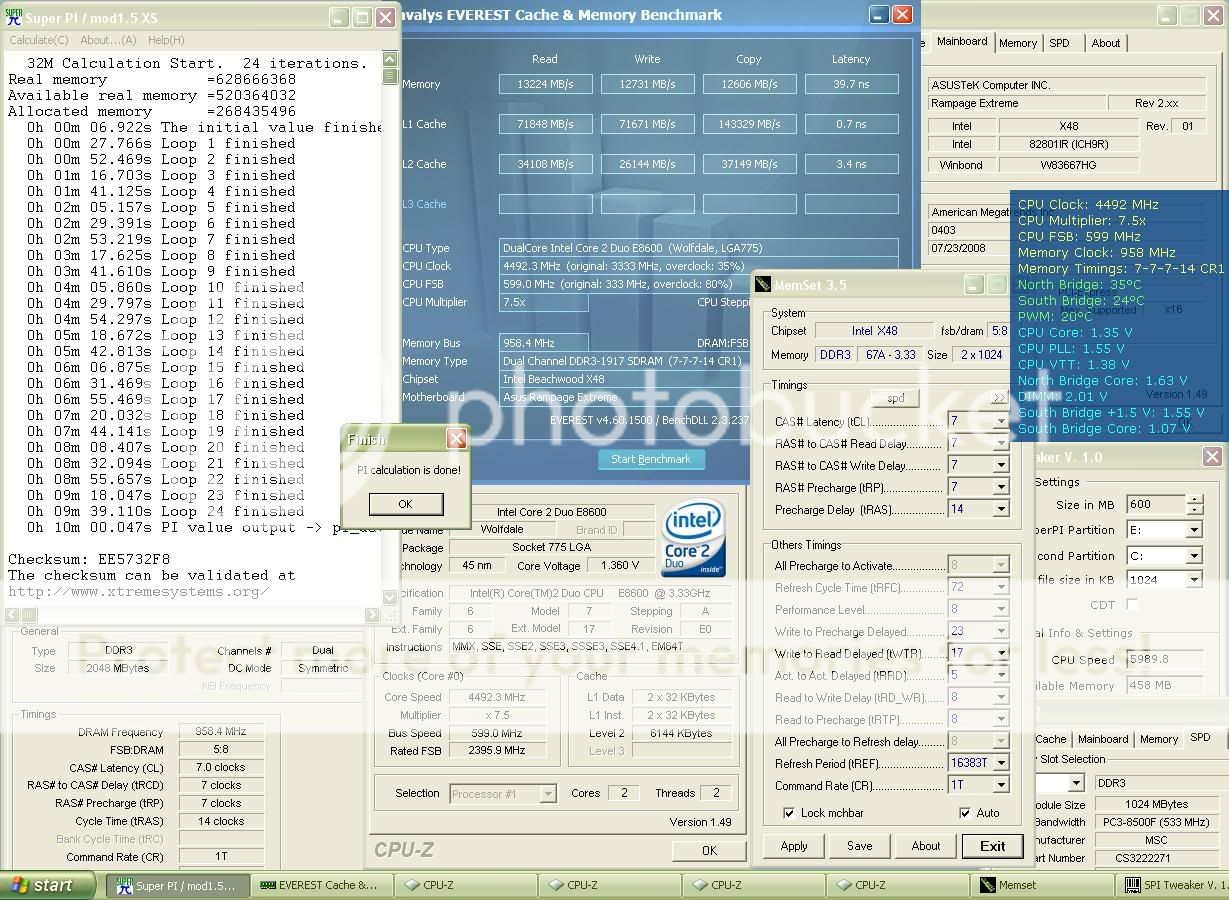
Task: Open Write to Read Delayed (tWTR) dropdown
Action: [x=1001, y=654]
